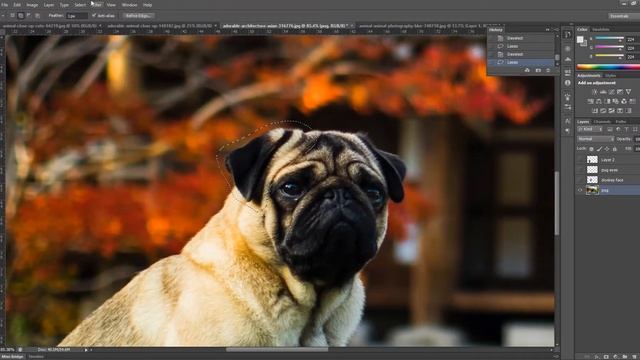Show the donkey face layer
This screenshot has width=640, height=360.
tap(580, 180)
